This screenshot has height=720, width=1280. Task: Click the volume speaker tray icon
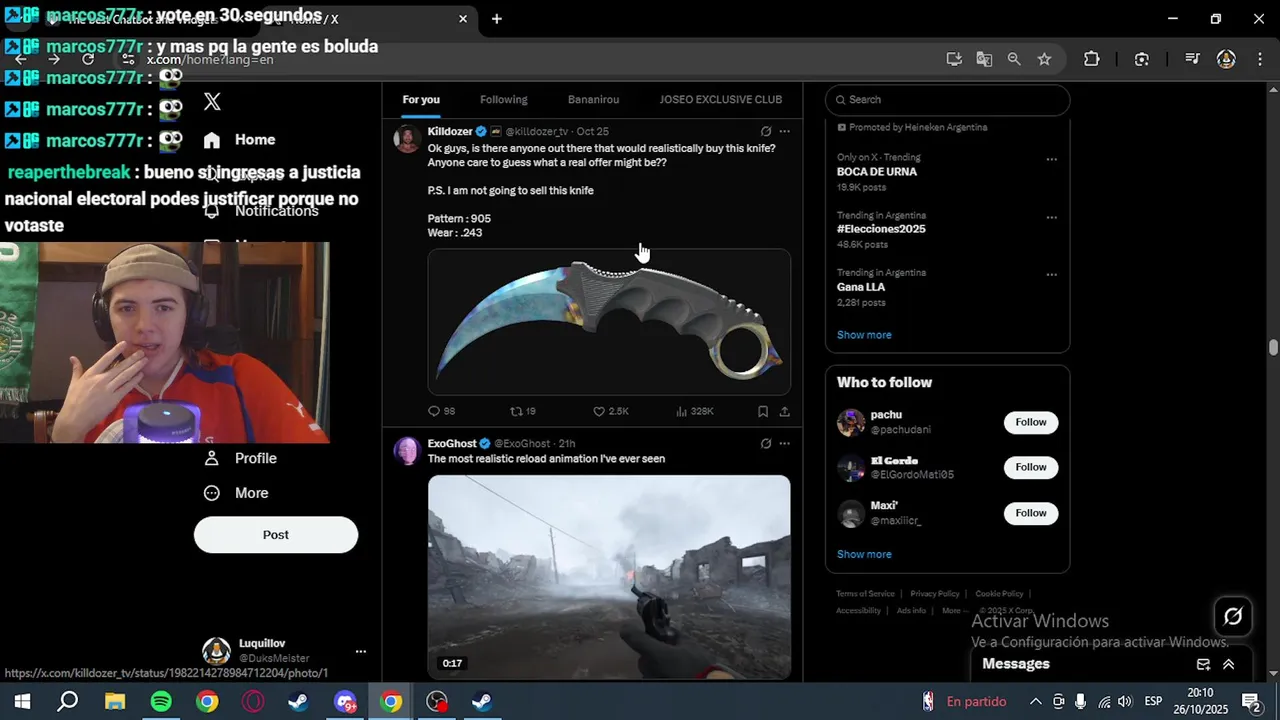tap(1125, 702)
